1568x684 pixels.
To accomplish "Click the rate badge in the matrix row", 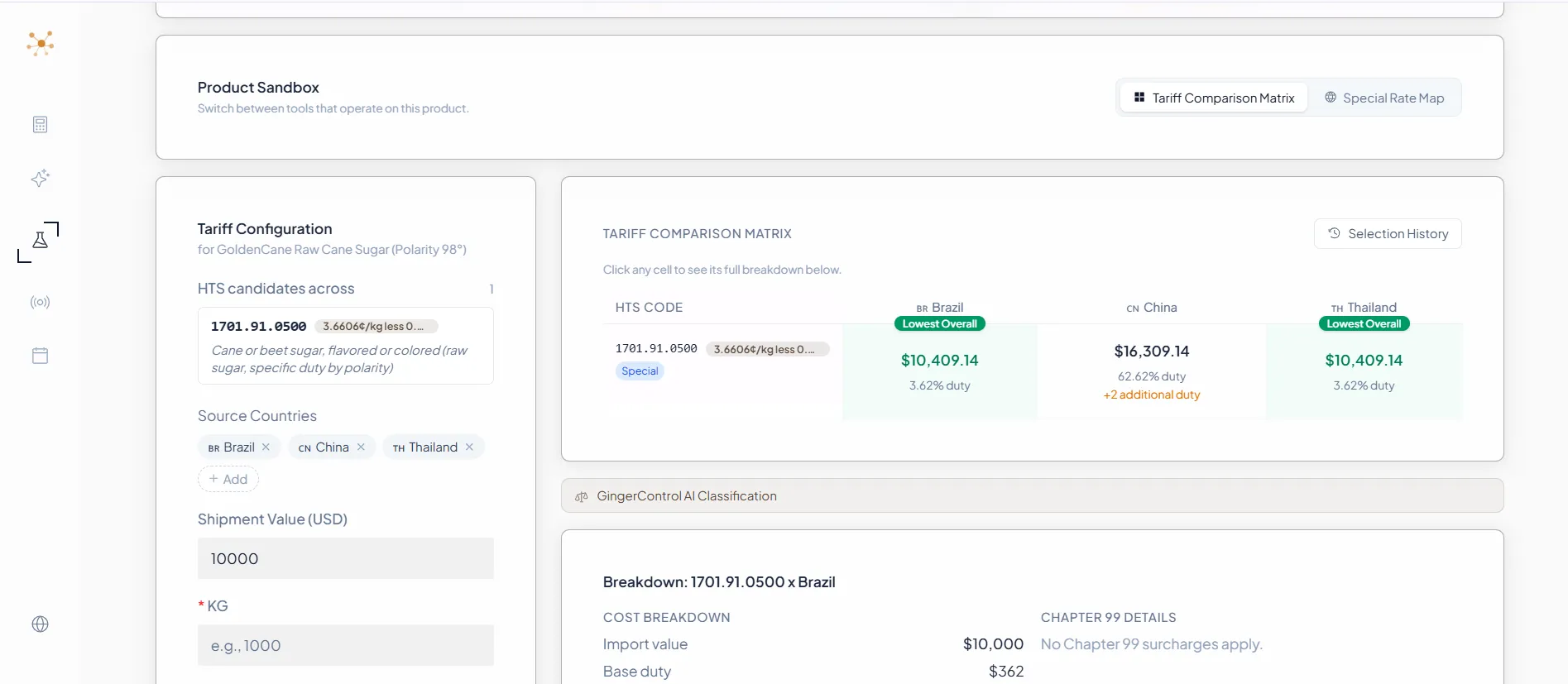I will [x=767, y=349].
